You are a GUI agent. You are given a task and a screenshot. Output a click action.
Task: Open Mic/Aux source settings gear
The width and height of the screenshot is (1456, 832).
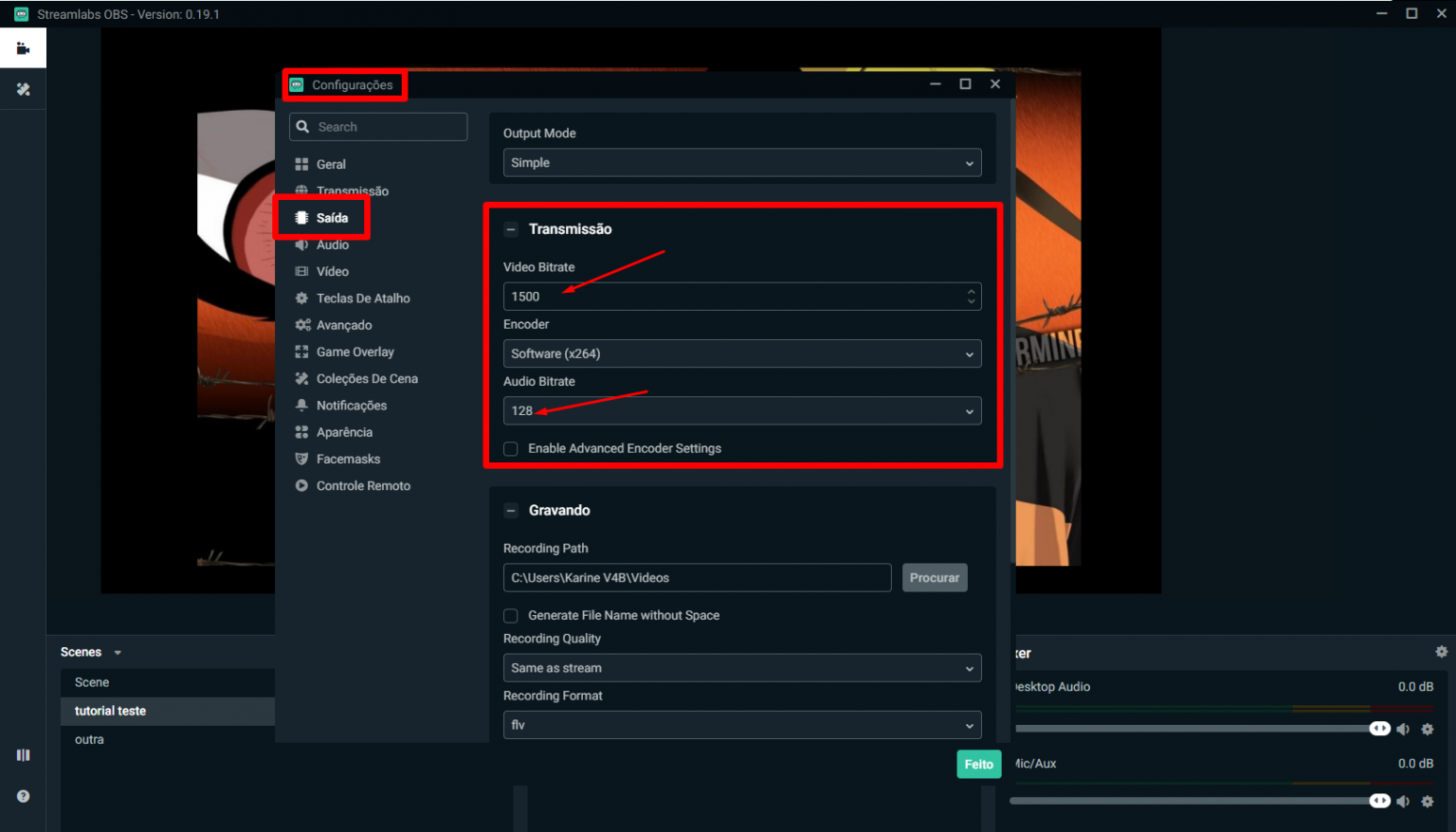point(1428,802)
